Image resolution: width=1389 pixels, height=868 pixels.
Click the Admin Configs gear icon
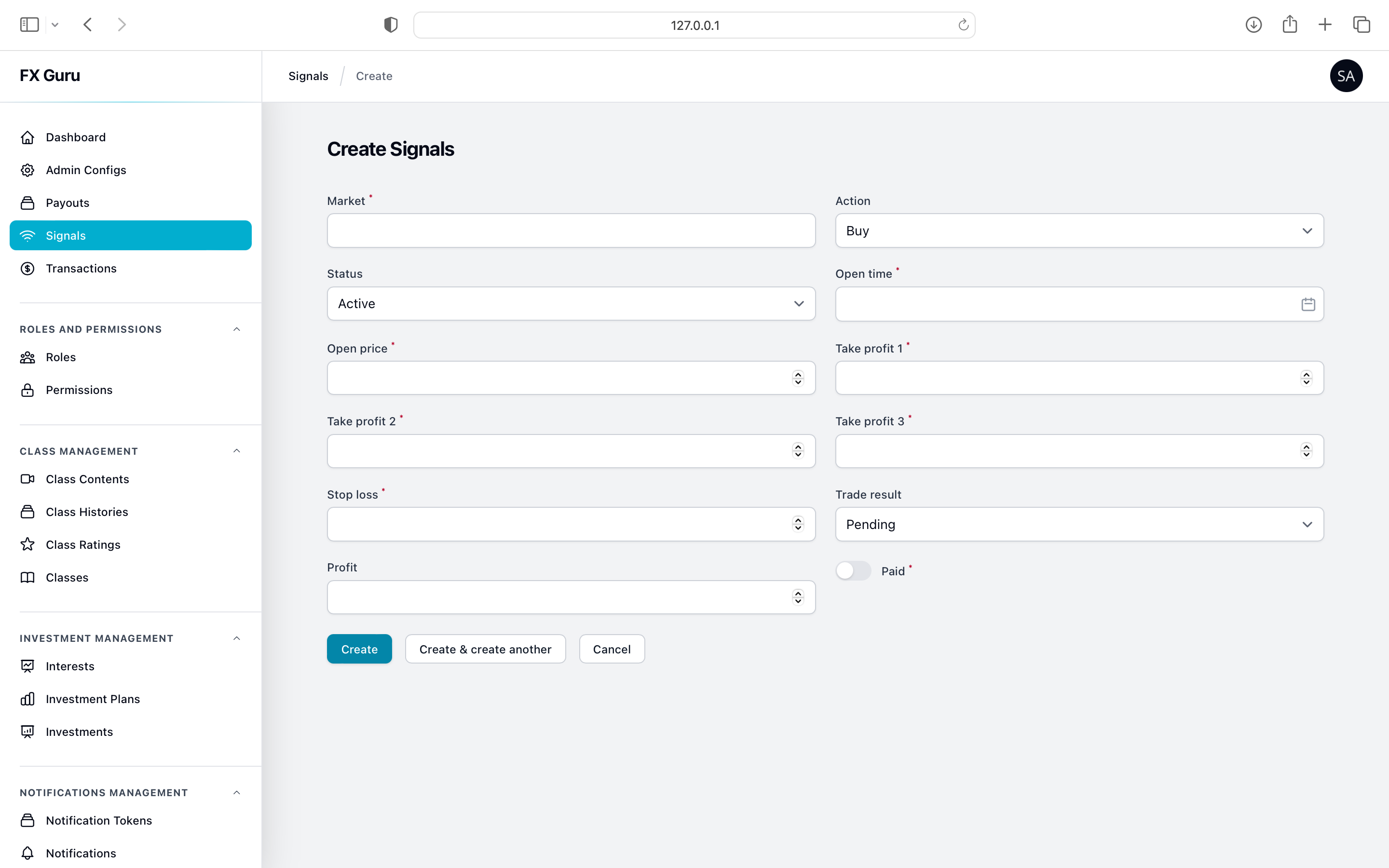pos(27,170)
